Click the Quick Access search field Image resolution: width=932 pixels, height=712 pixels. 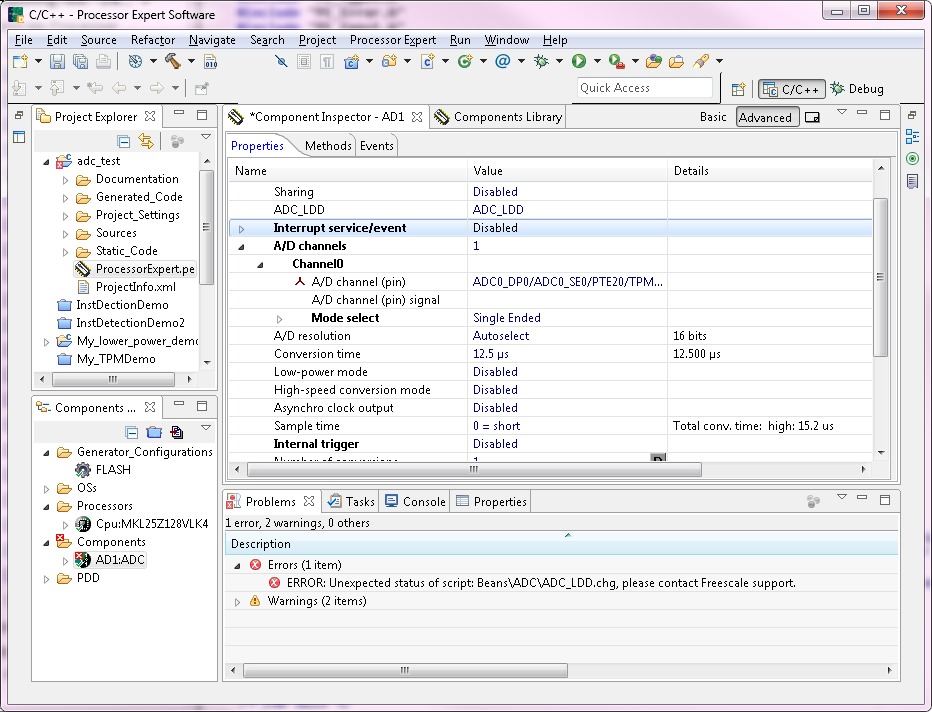[x=645, y=88]
